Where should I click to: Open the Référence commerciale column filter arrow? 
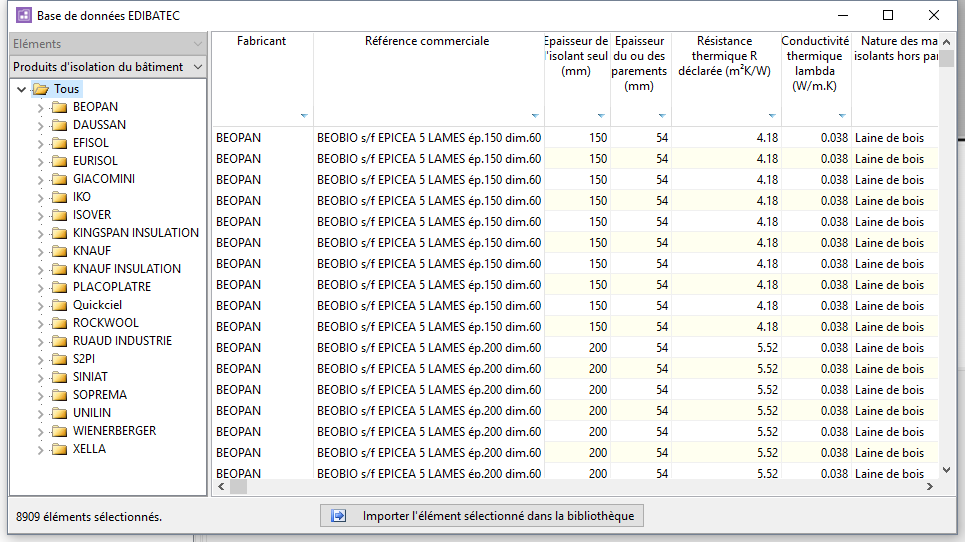pos(535,116)
